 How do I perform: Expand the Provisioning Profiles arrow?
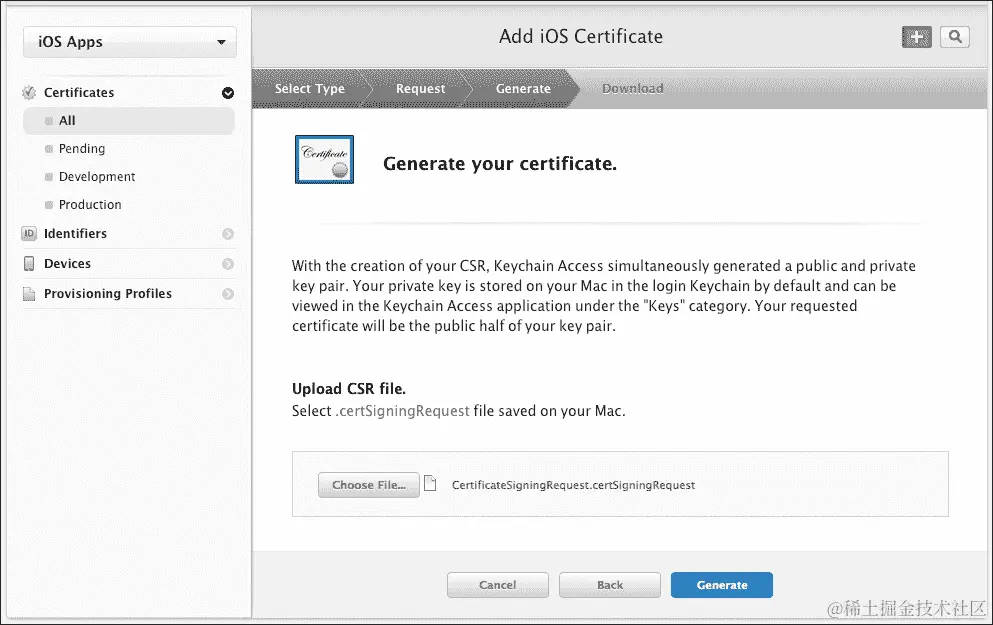tap(228, 294)
